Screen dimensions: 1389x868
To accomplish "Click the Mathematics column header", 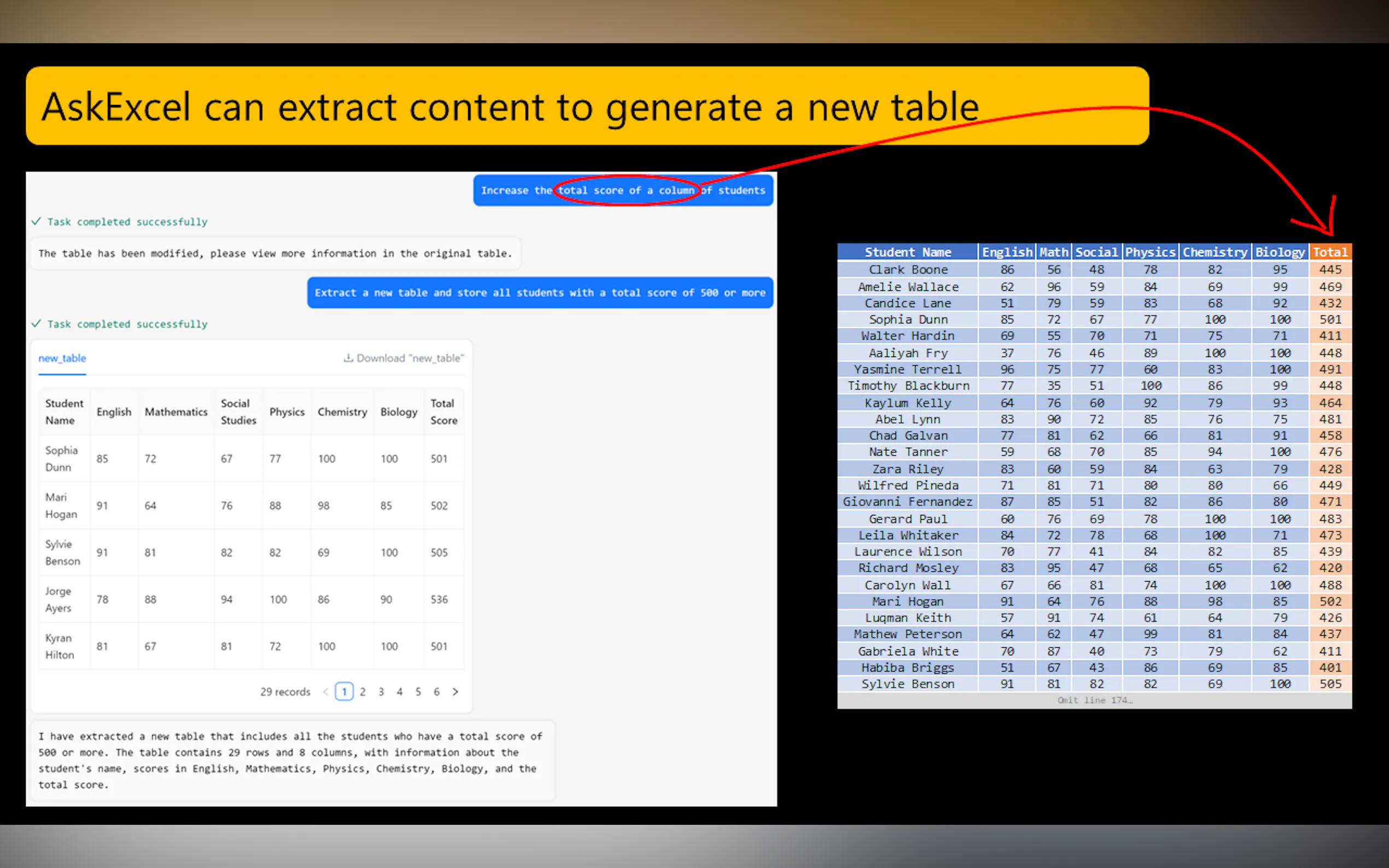I will pos(176,412).
